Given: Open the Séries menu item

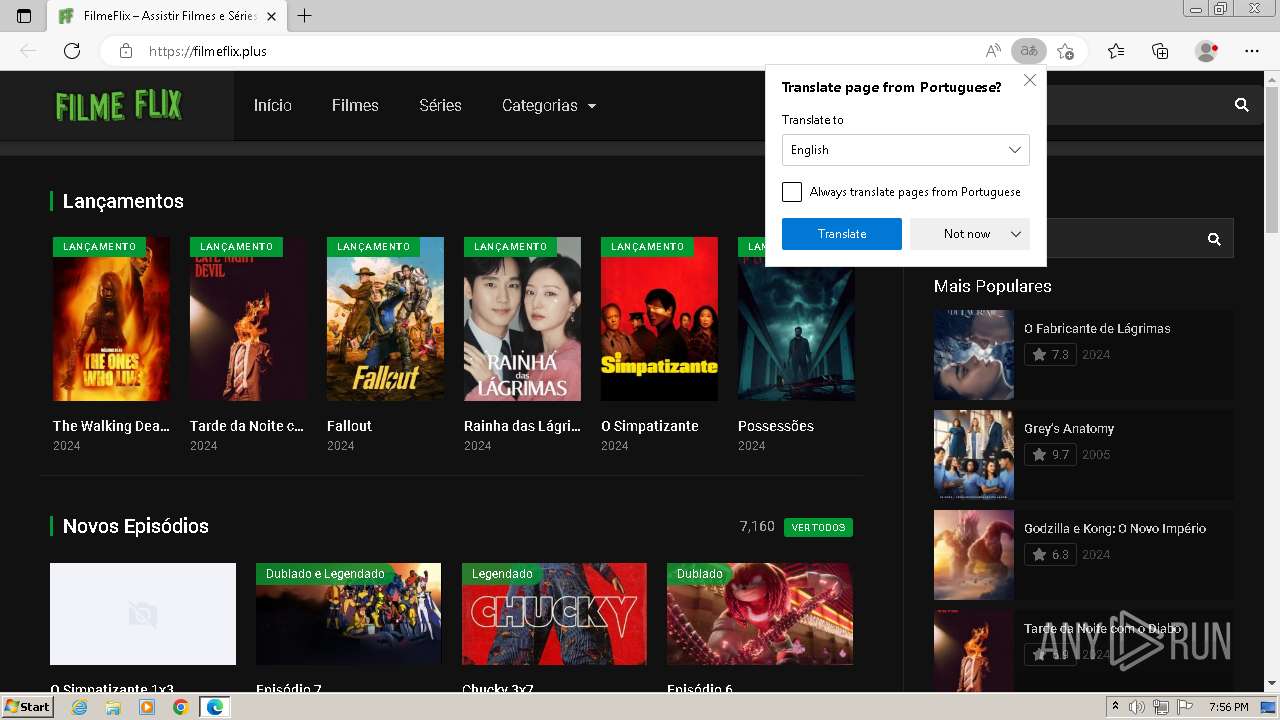Looking at the screenshot, I should click(x=440, y=106).
